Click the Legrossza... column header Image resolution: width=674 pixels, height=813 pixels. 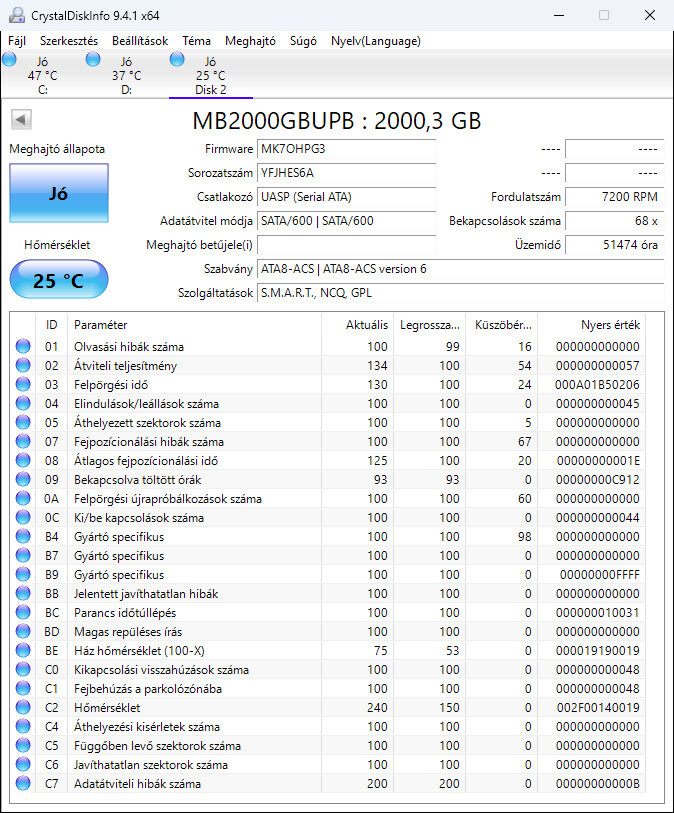[x=430, y=325]
